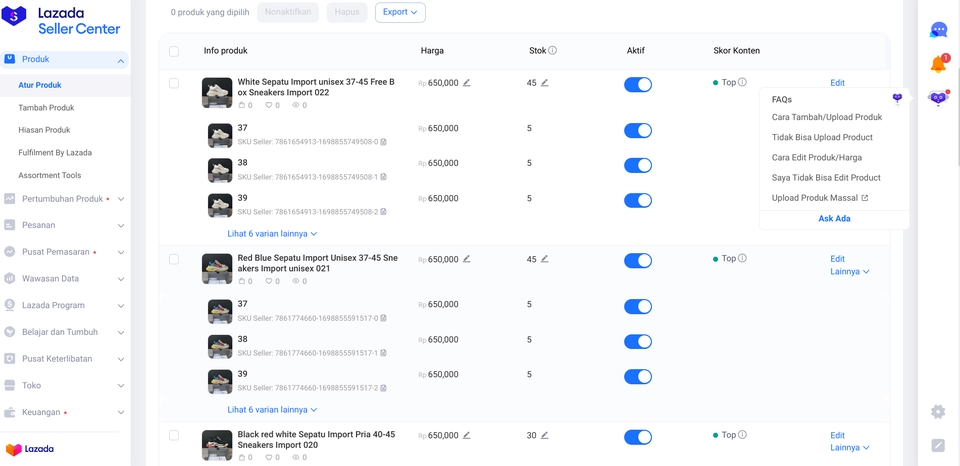This screenshot has height=466, width=960.
Task: Toggle active switch for Red Blue variant 39
Action: tap(637, 377)
